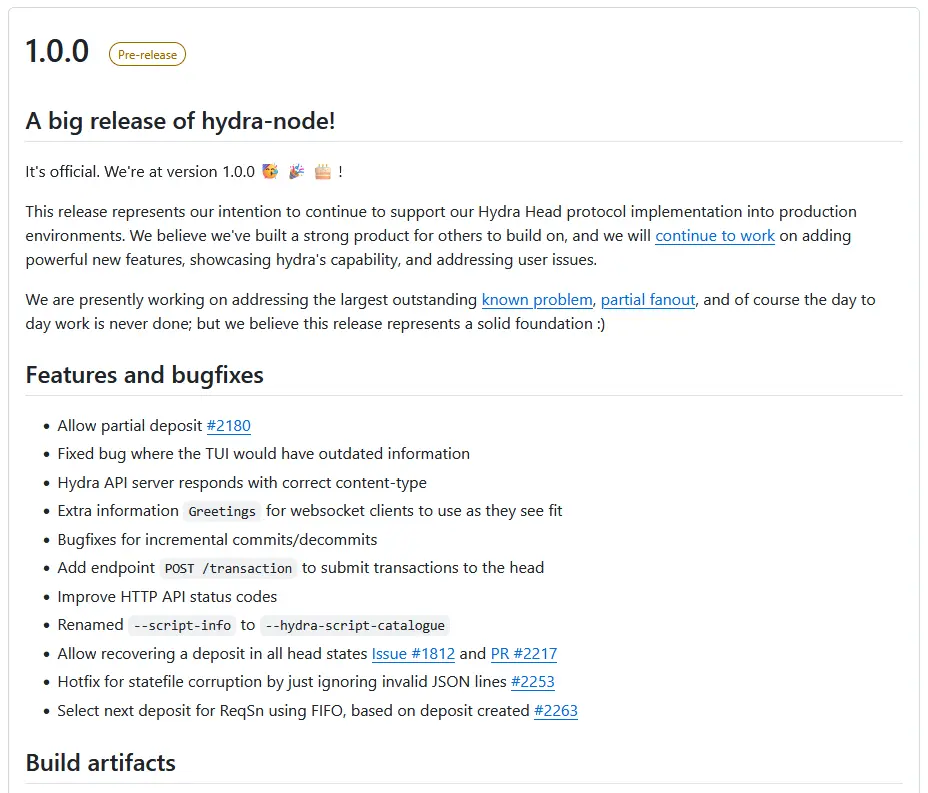Image resolution: width=928 pixels, height=793 pixels.
Task: Click the 'Build artifacts' heading
Action: [x=101, y=762]
